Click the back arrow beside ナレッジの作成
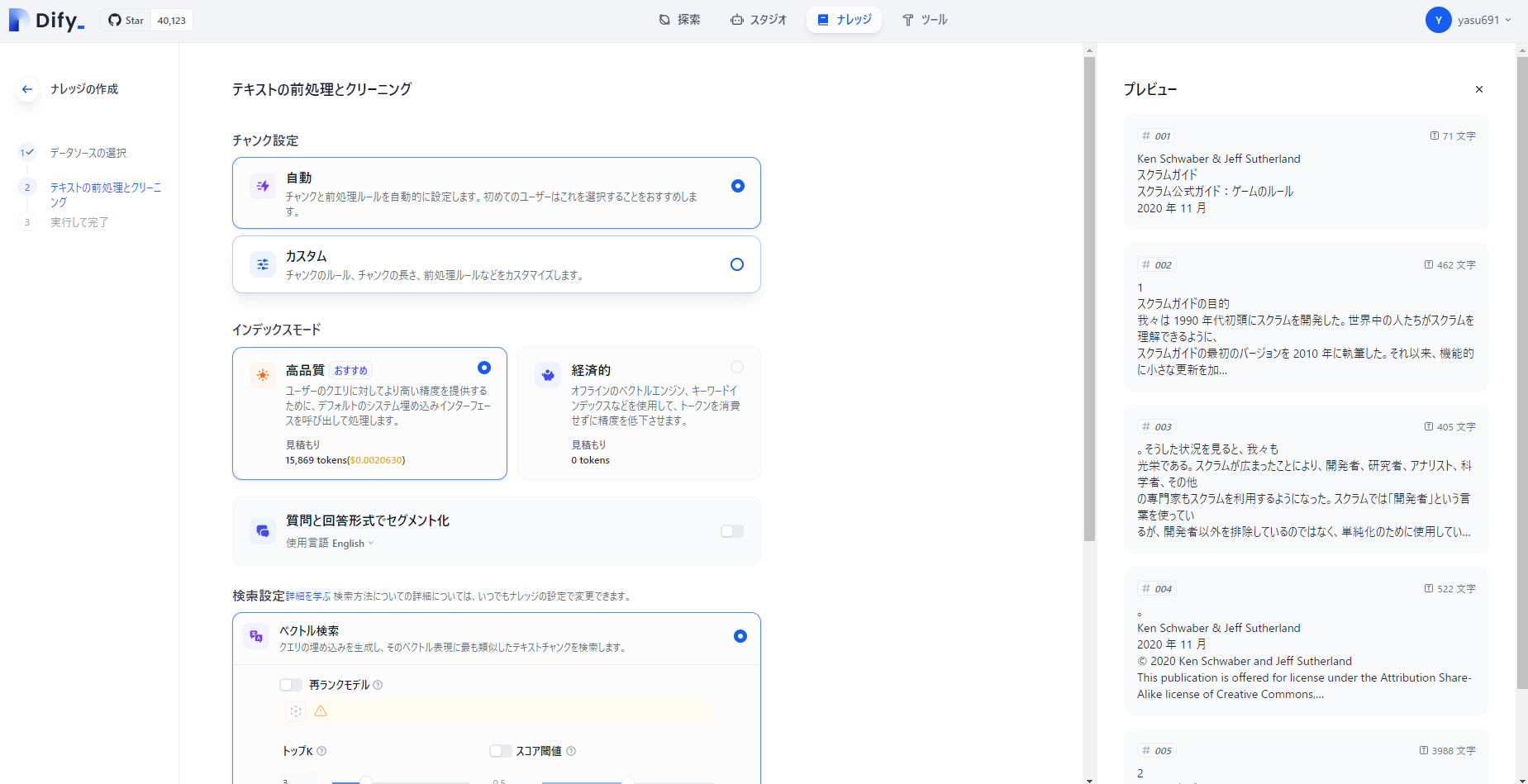 click(x=27, y=89)
